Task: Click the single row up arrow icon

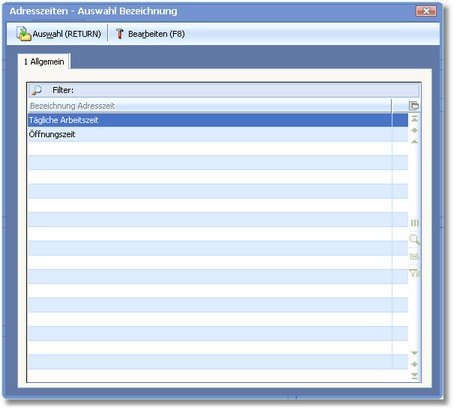Action: (414, 142)
